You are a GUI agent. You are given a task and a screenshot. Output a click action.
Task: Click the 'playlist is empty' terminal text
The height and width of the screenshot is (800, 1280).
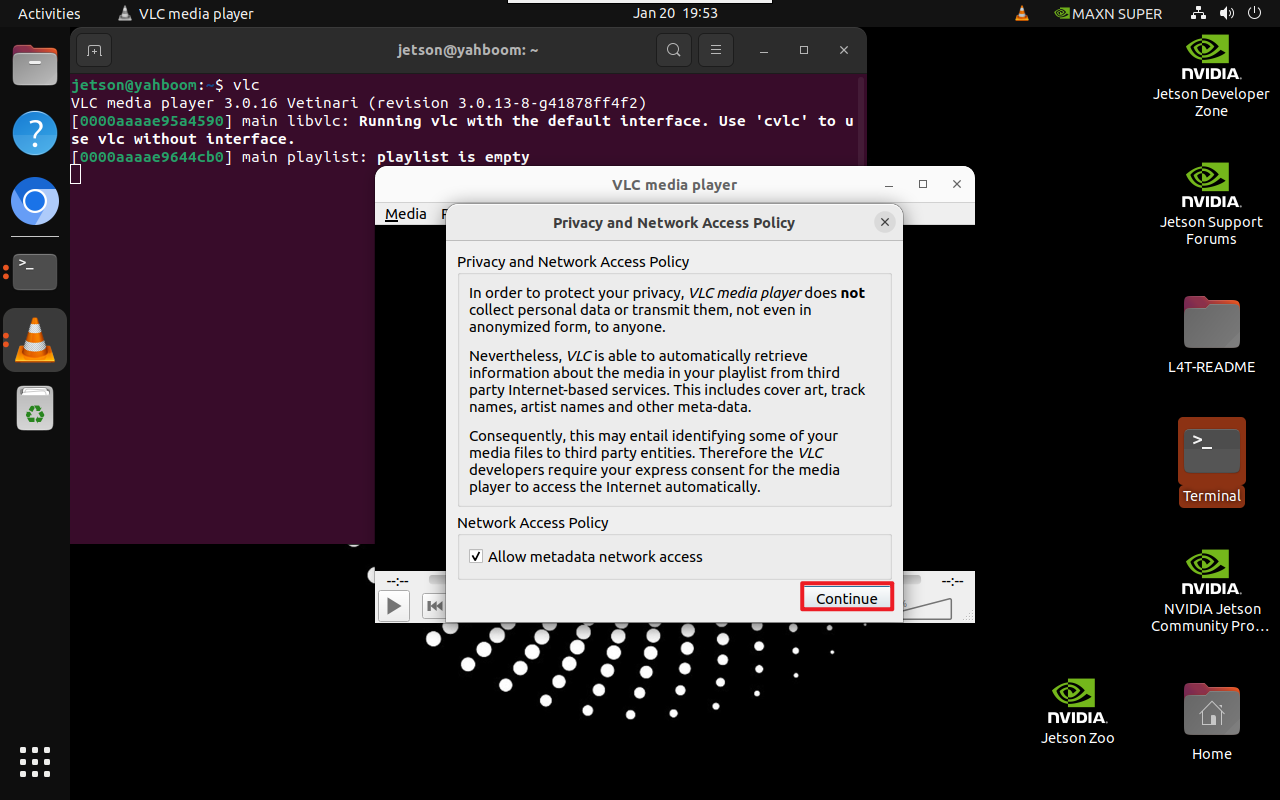[x=453, y=157]
